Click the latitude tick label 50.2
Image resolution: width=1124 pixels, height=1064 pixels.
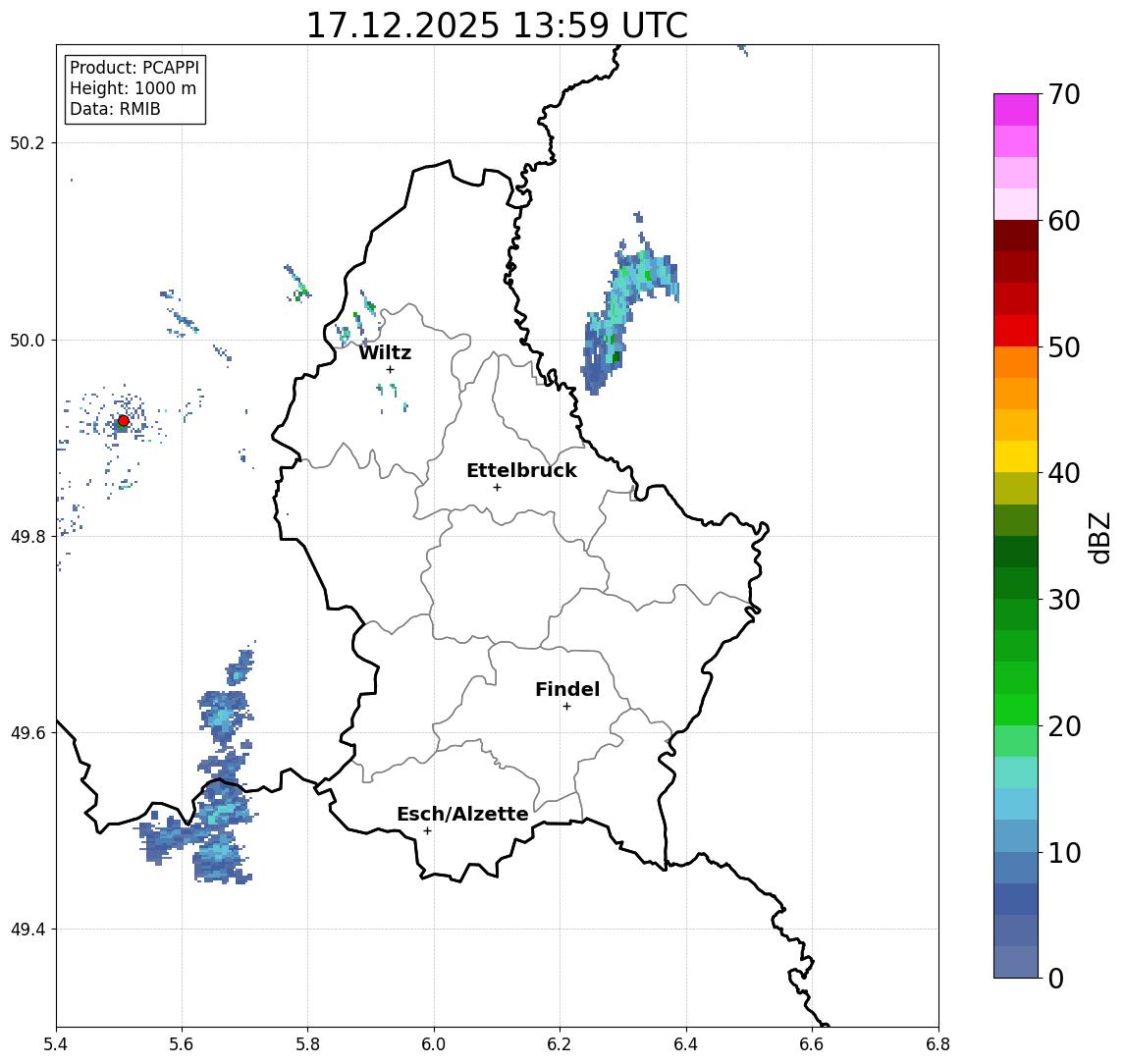pos(27,142)
